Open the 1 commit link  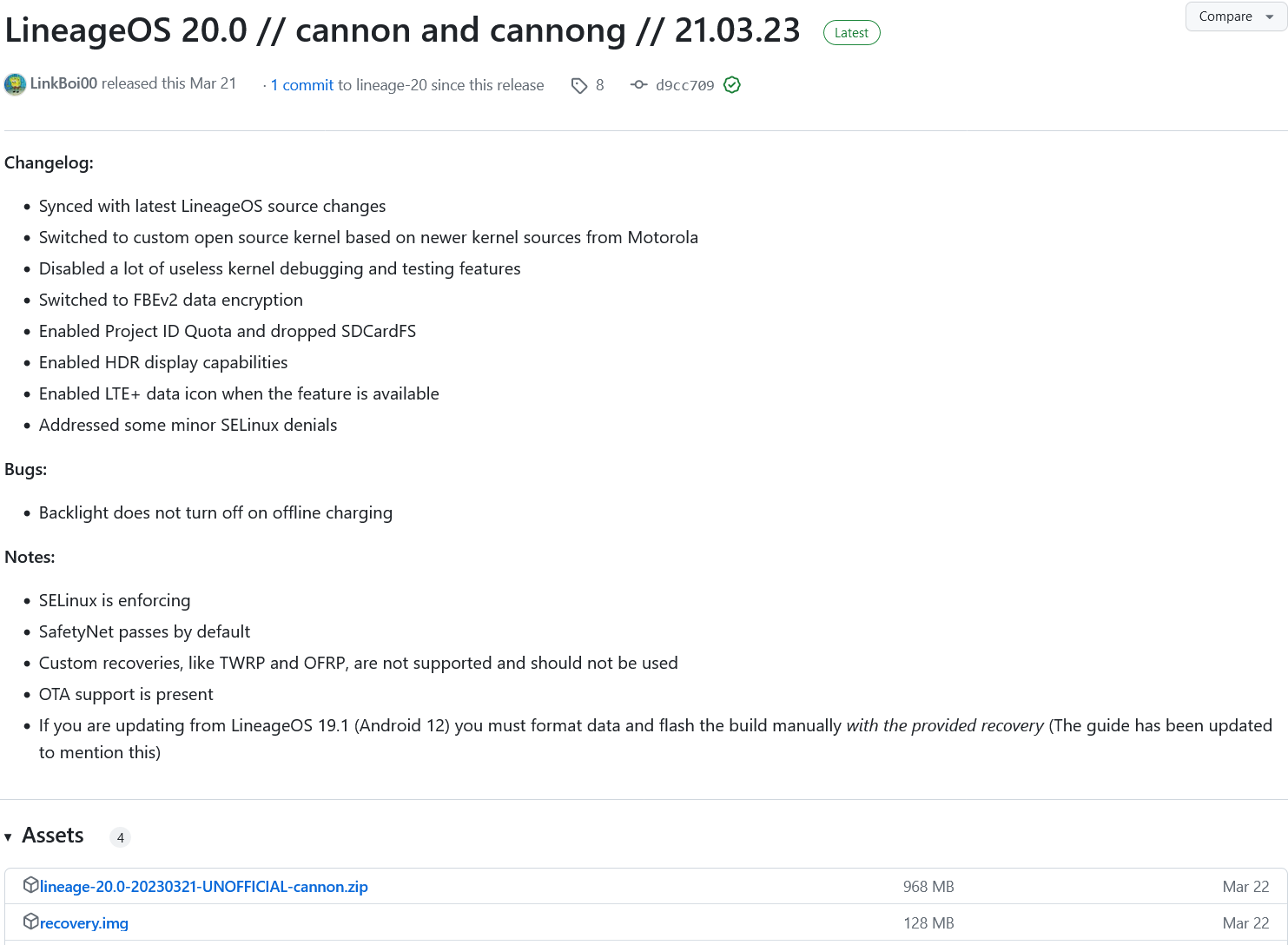(302, 85)
